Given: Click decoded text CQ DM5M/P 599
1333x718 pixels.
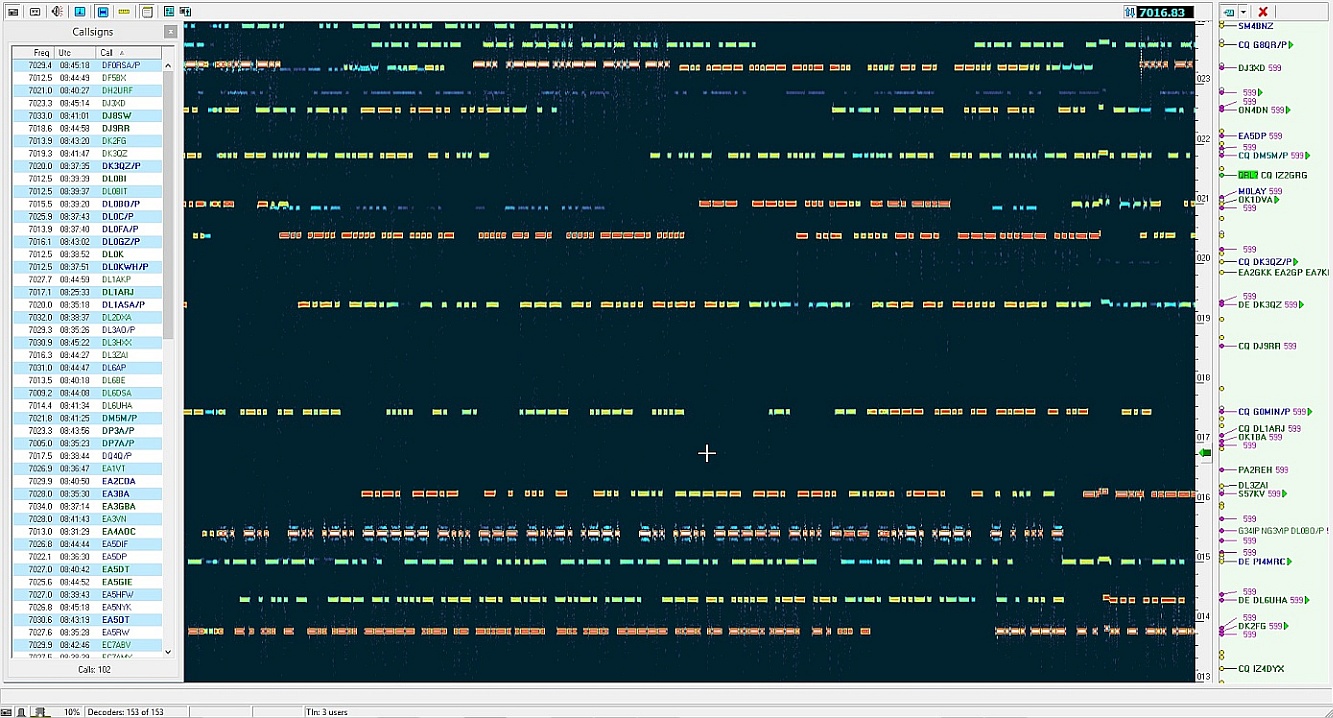Looking at the screenshot, I should [1271, 156].
